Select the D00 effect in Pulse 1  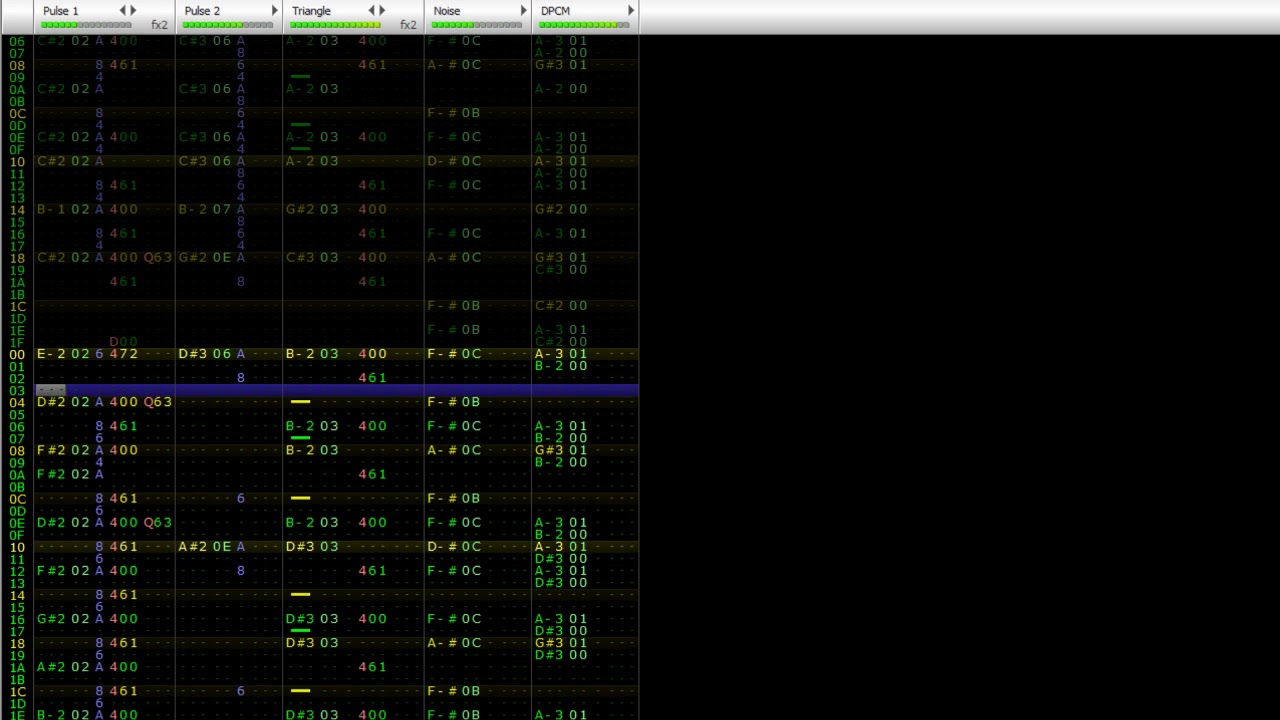123,342
